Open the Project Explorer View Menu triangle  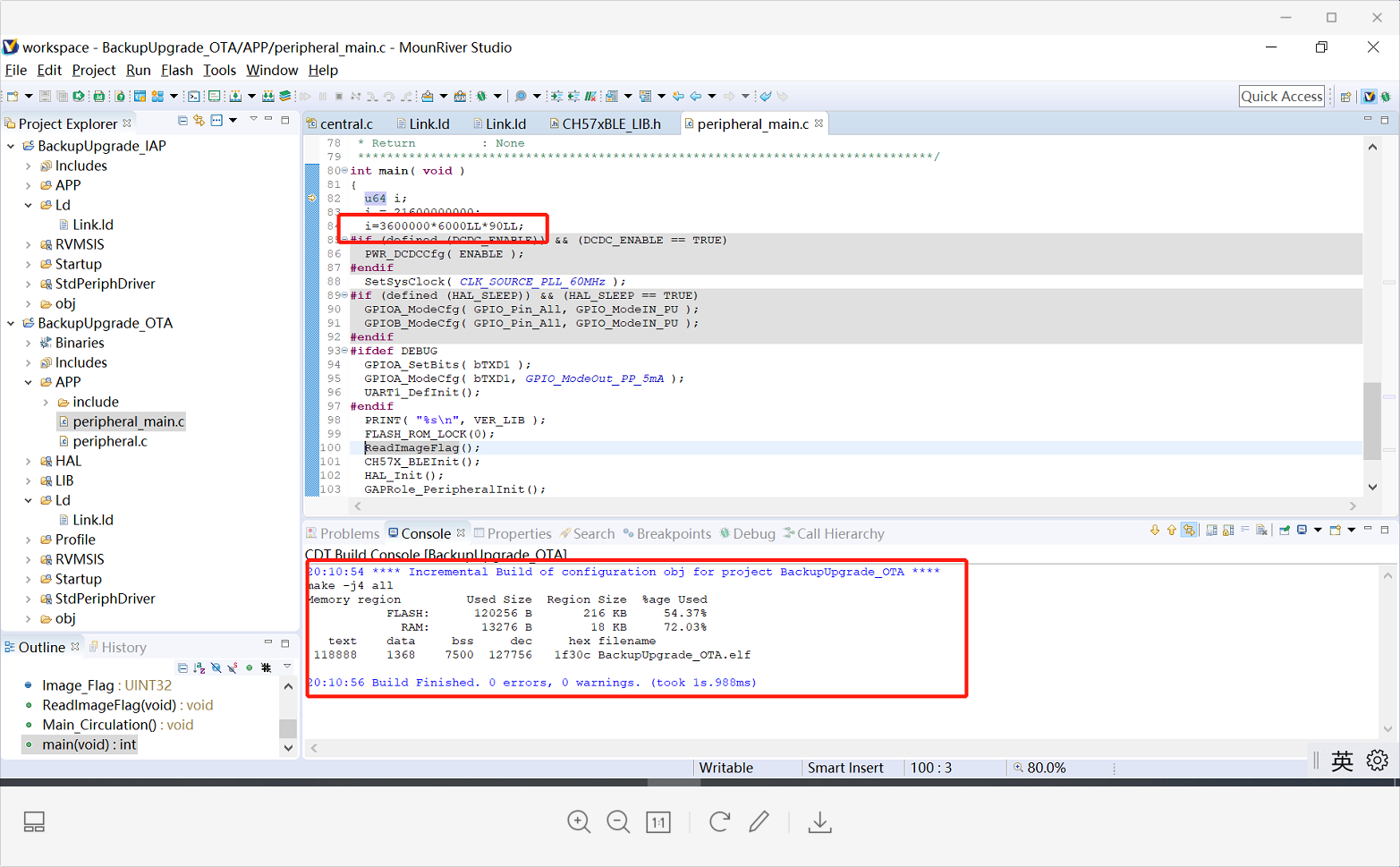(254, 119)
